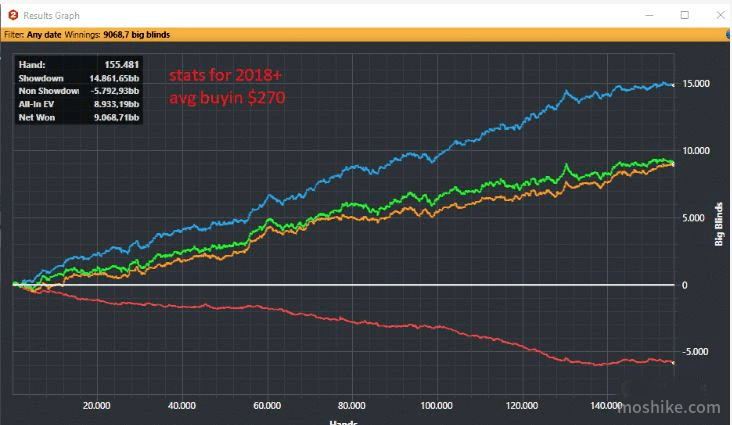Select the All-In EV row in stats box
This screenshot has height=425, width=732.
(78, 104)
